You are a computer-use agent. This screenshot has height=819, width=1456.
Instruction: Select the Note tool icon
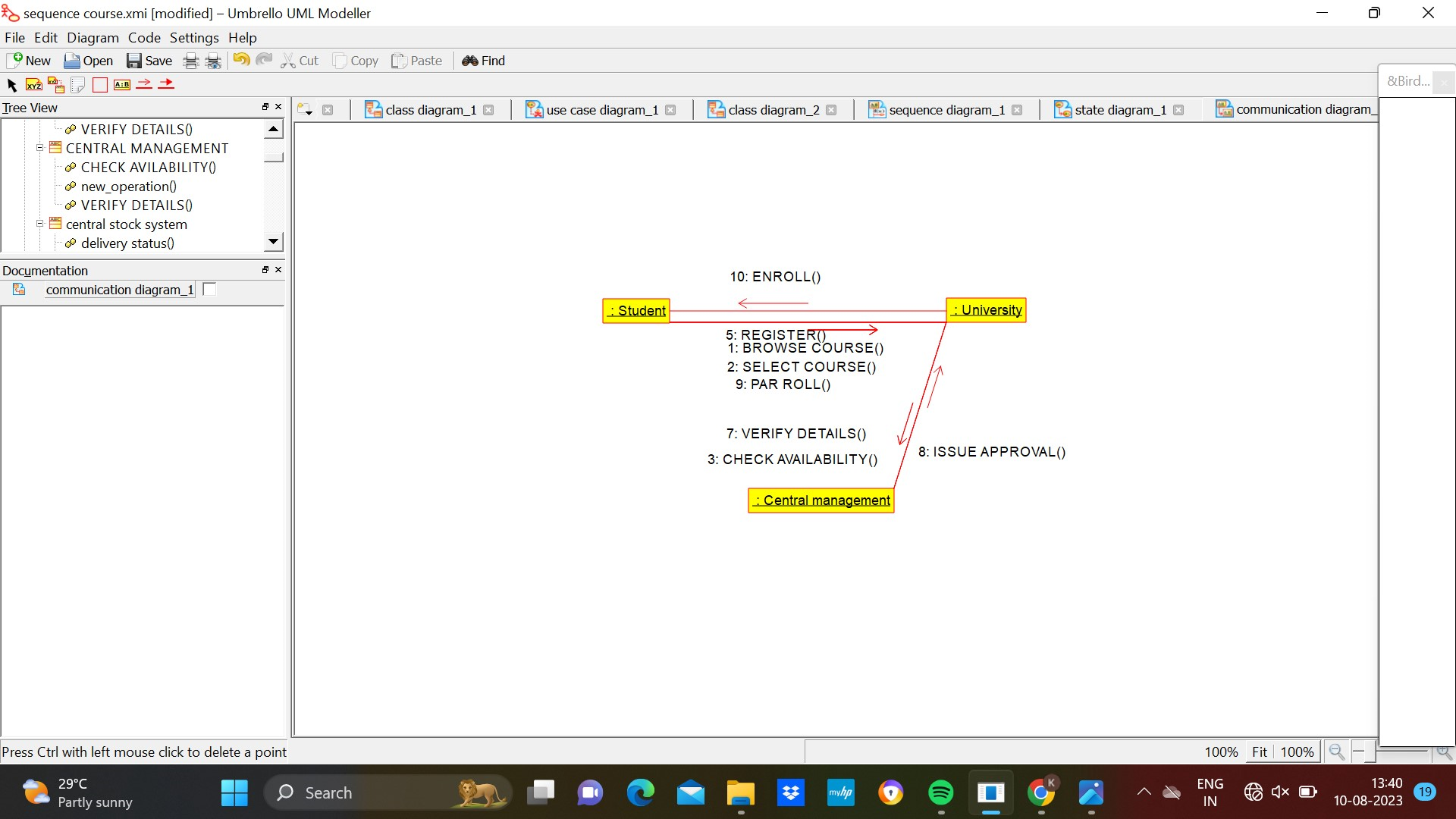click(x=77, y=85)
